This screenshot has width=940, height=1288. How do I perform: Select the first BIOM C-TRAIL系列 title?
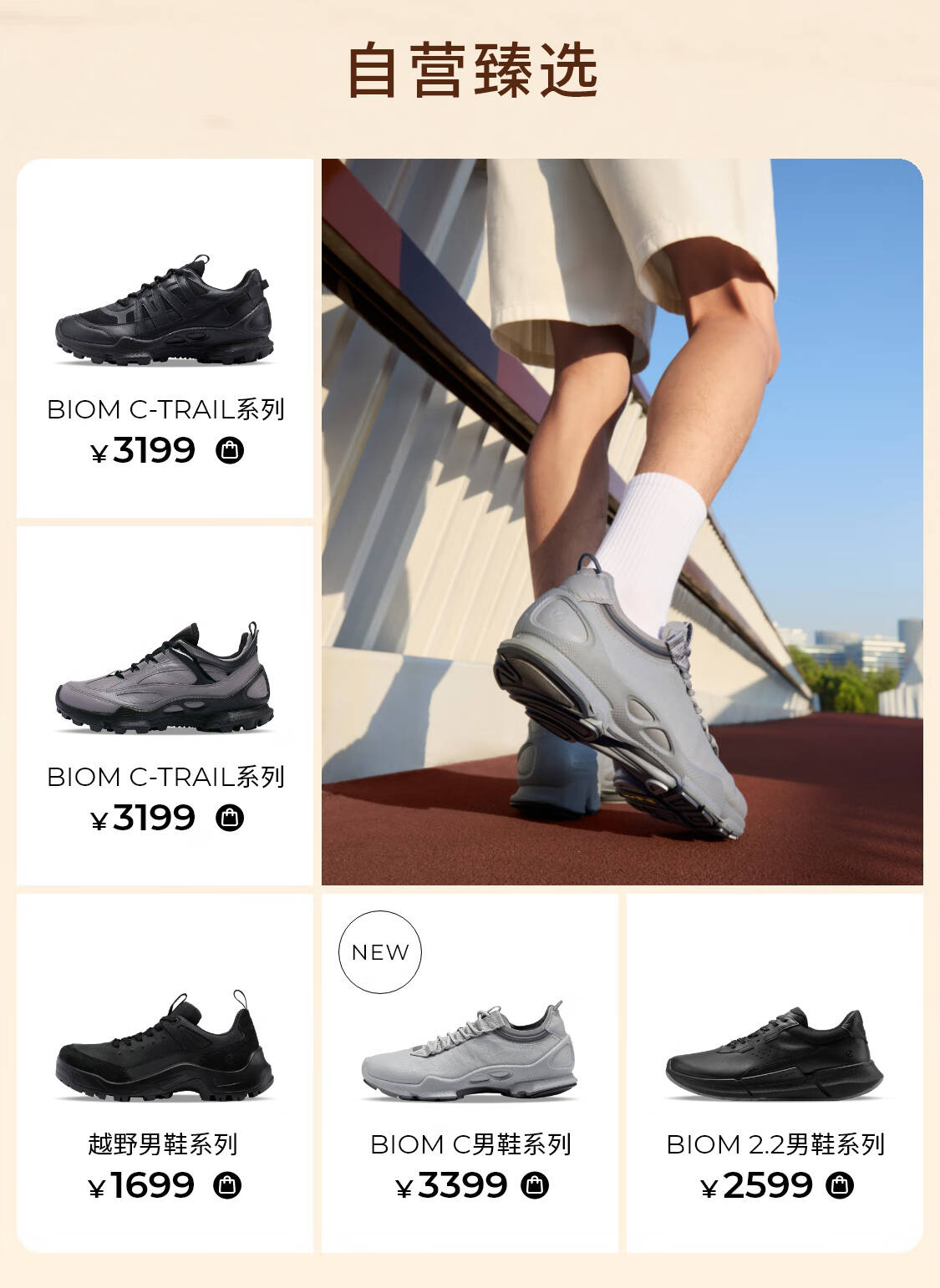pyautogui.click(x=165, y=409)
